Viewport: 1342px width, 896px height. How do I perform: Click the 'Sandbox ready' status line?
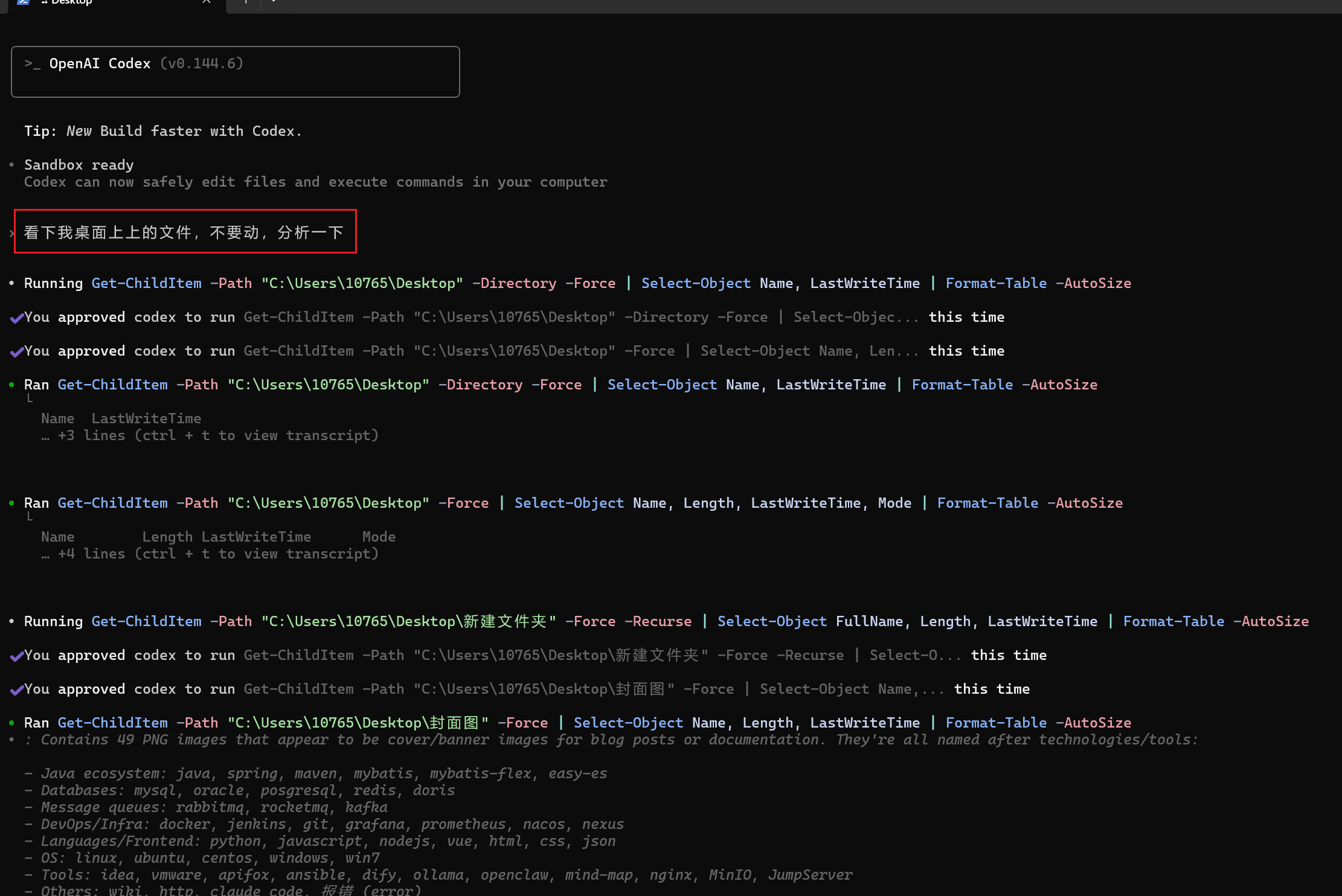[x=79, y=165]
